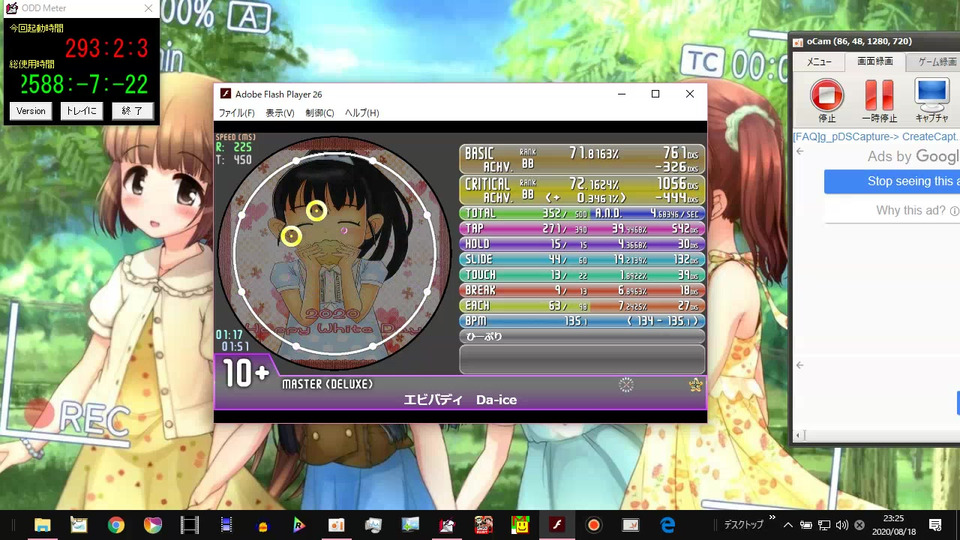Click the 10+ difficulty level badge
Viewport: 960px width, 540px height.
tap(246, 372)
